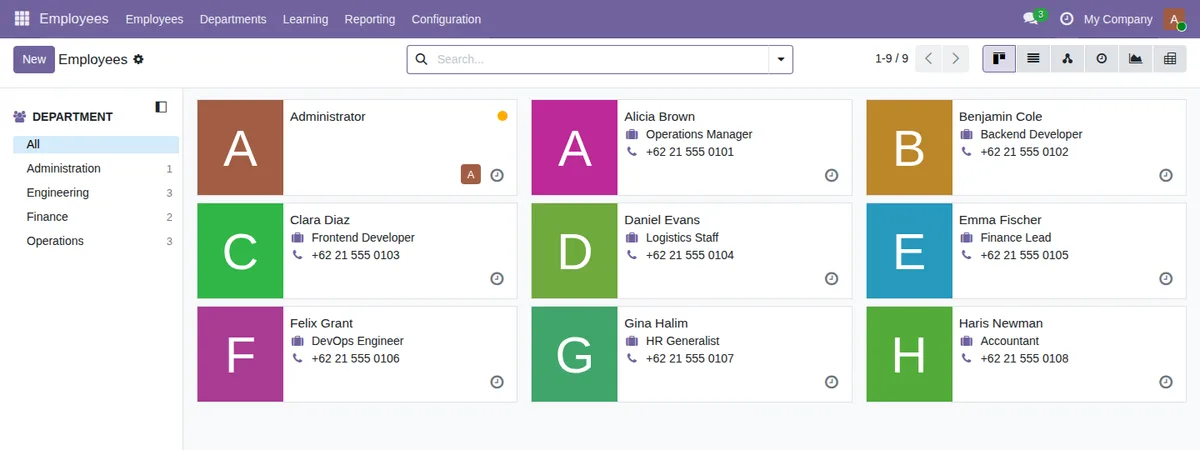Open the conversations chat icon with badge
Image resolution: width=1200 pixels, height=450 pixels.
[x=1031, y=19]
